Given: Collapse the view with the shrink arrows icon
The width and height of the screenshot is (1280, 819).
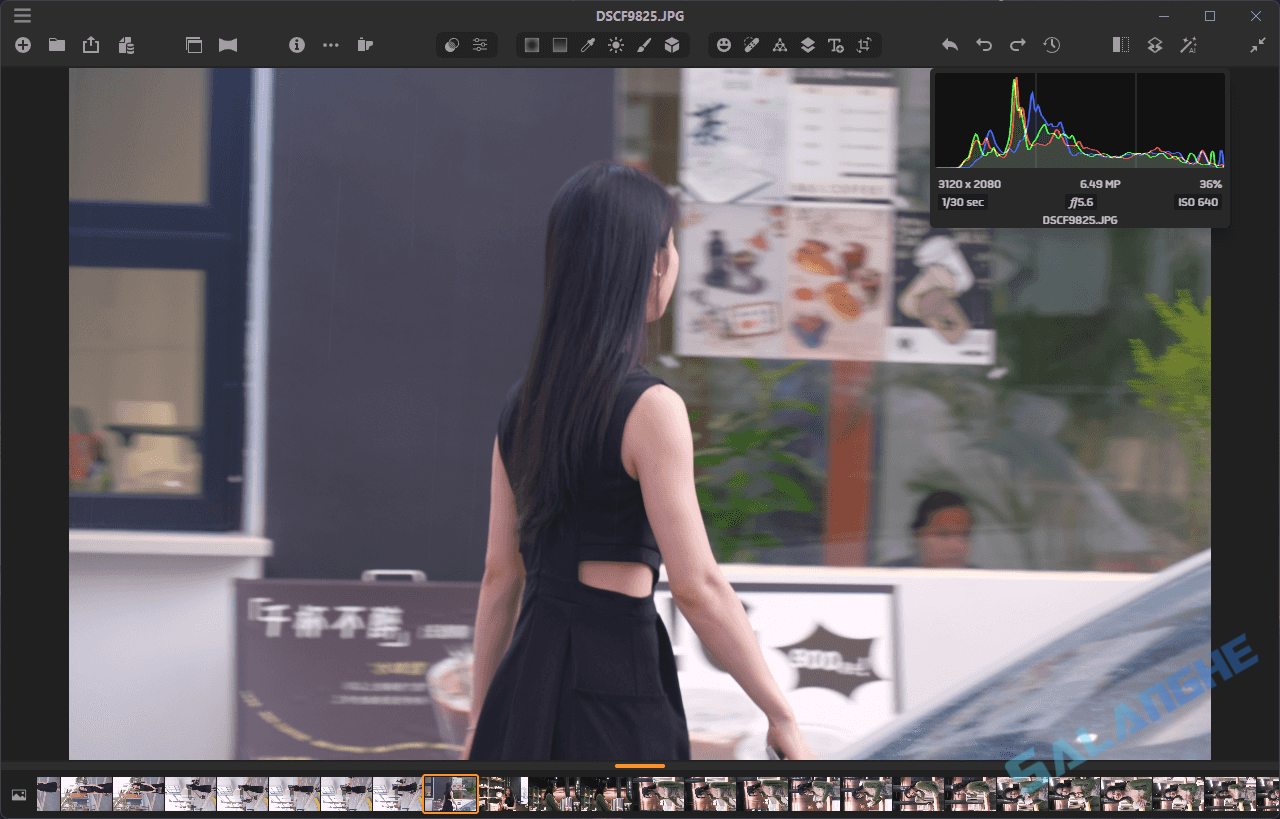Looking at the screenshot, I should [x=1256, y=44].
